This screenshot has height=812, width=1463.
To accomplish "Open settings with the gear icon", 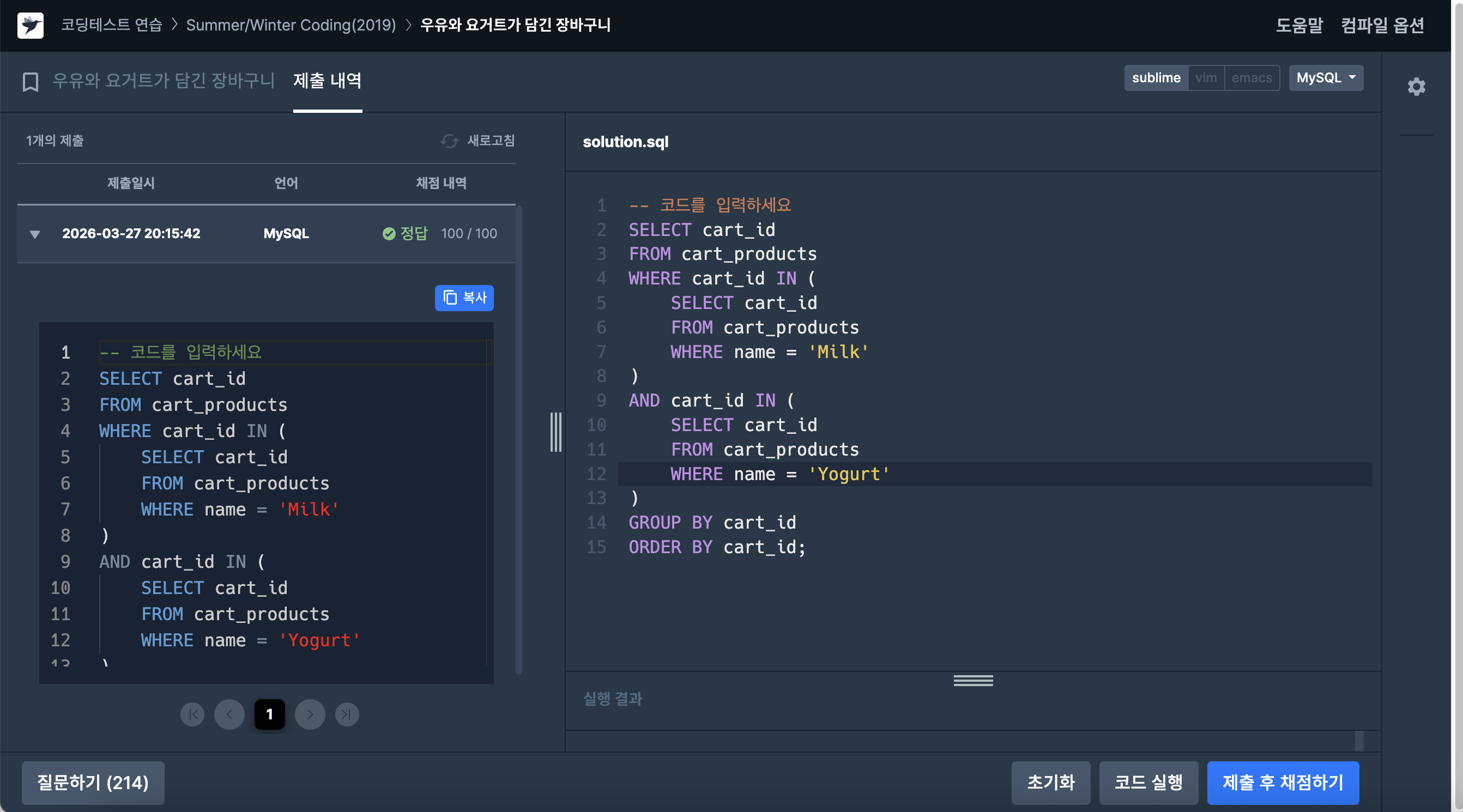I will [1416, 86].
